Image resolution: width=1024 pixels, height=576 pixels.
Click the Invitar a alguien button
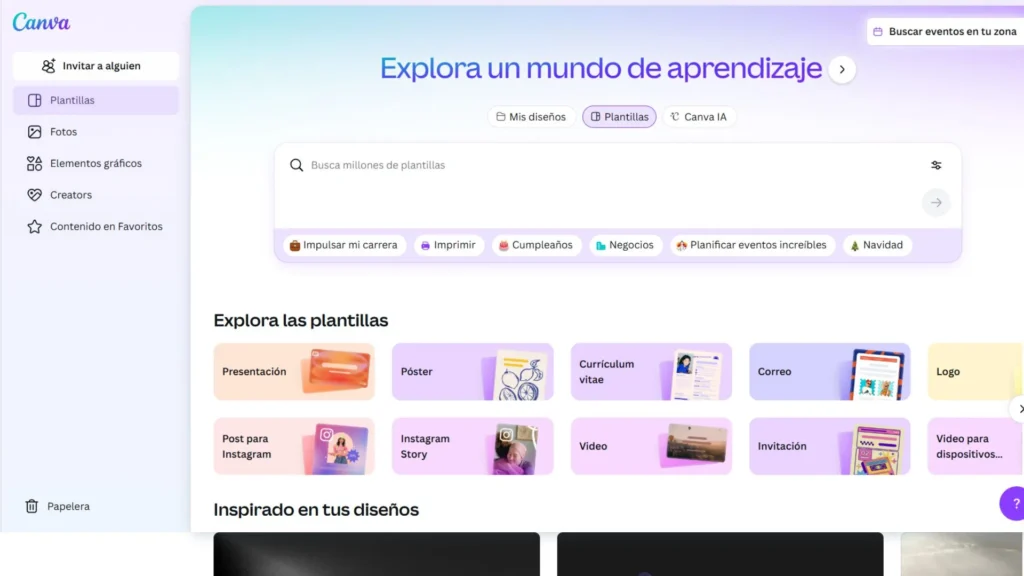pos(95,65)
